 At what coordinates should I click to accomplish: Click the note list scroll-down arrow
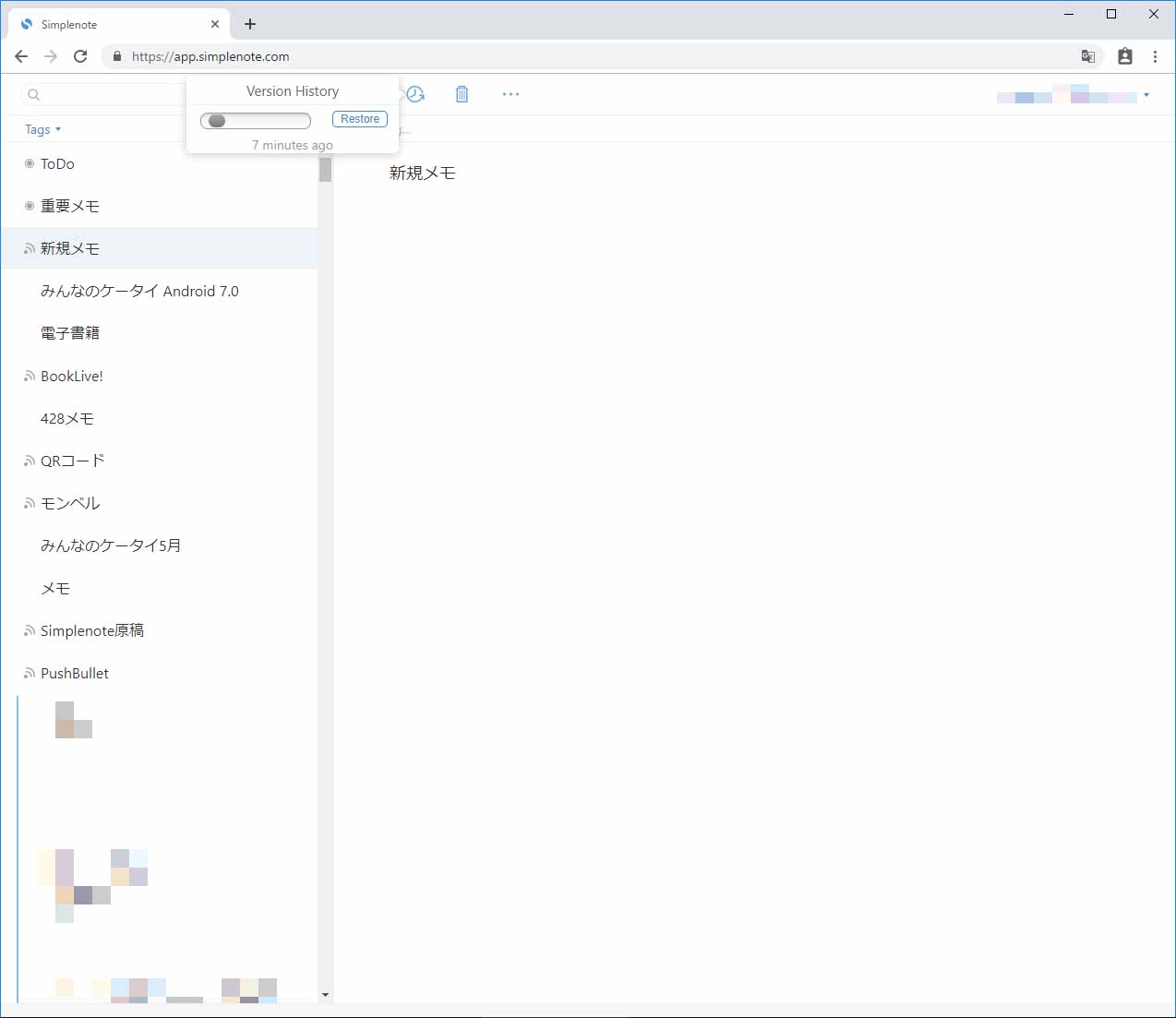tap(325, 995)
